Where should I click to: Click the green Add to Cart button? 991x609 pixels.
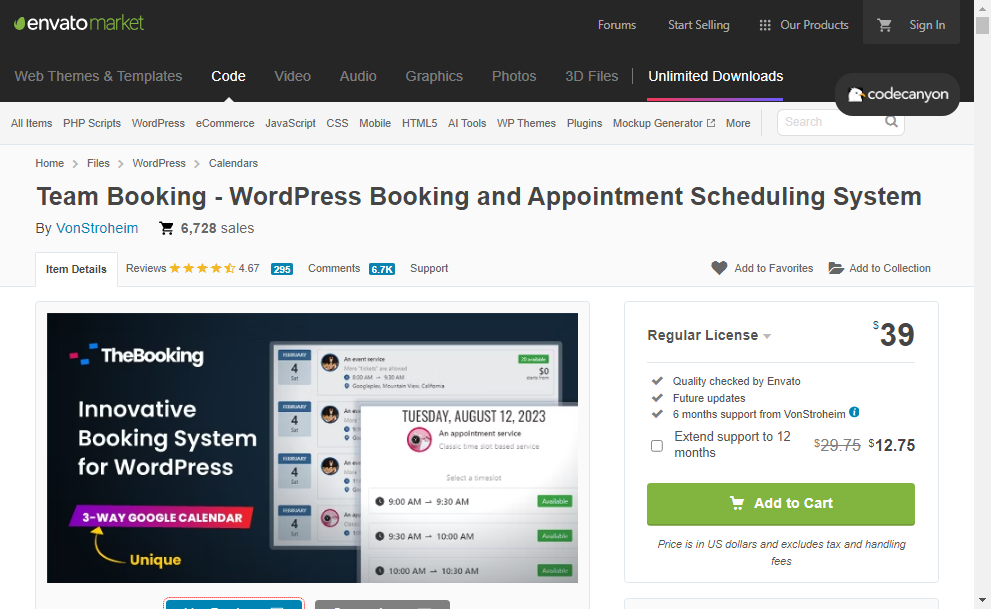[781, 503]
